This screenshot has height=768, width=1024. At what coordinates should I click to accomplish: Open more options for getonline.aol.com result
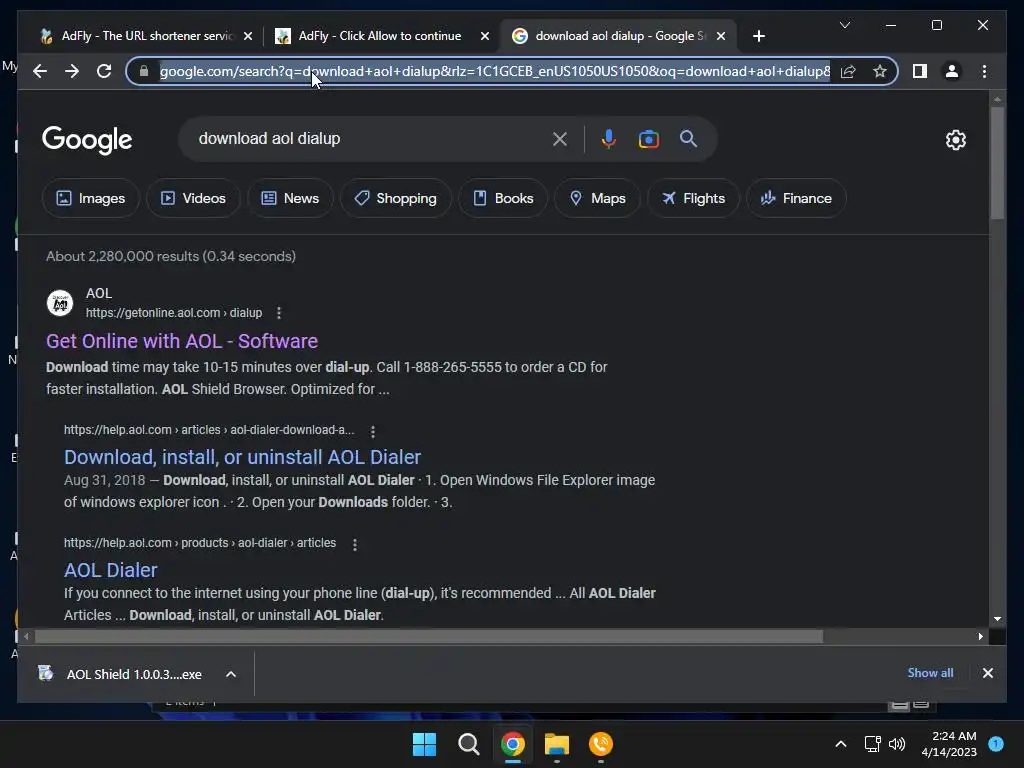(279, 313)
